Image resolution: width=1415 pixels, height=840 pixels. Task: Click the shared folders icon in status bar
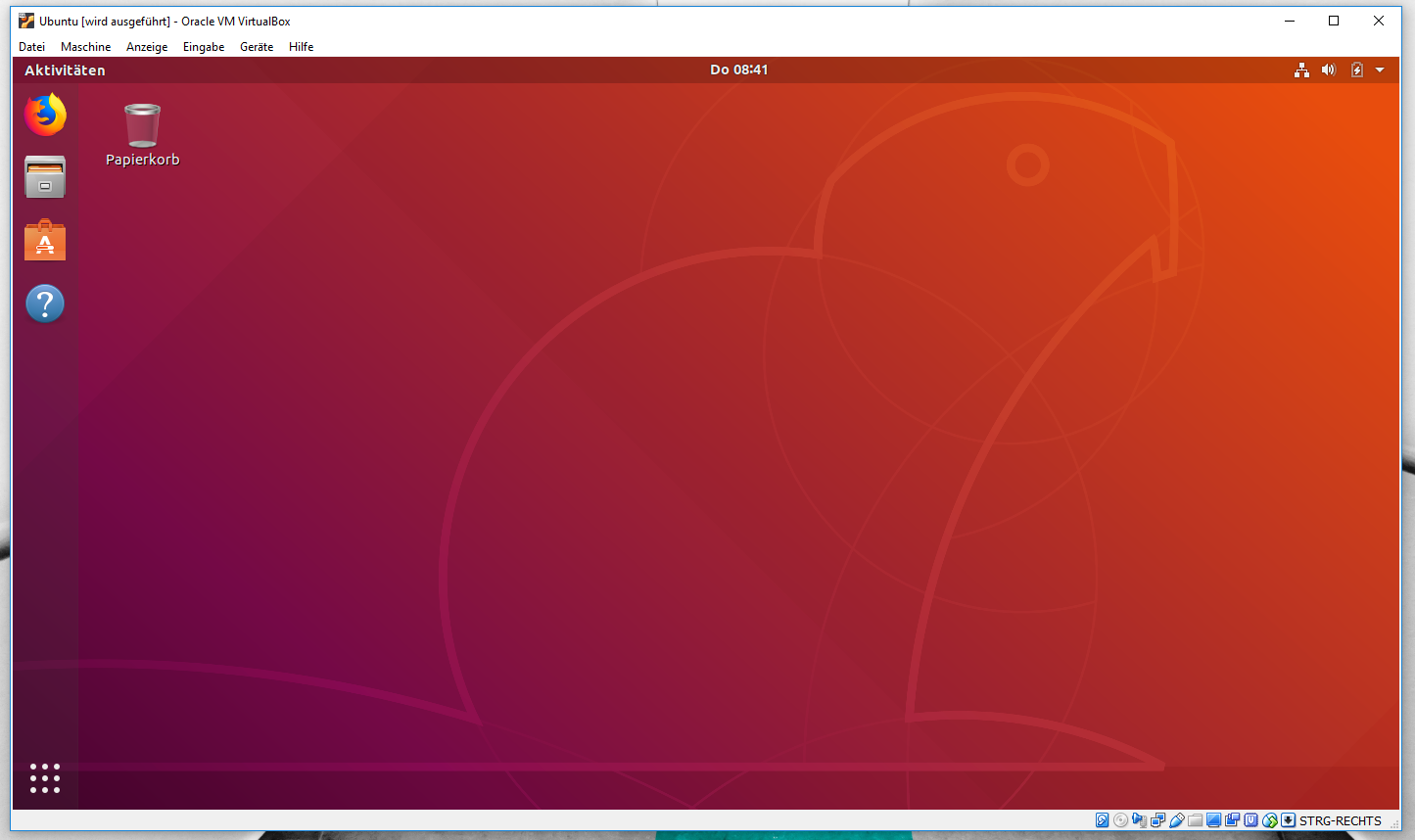[x=1195, y=820]
